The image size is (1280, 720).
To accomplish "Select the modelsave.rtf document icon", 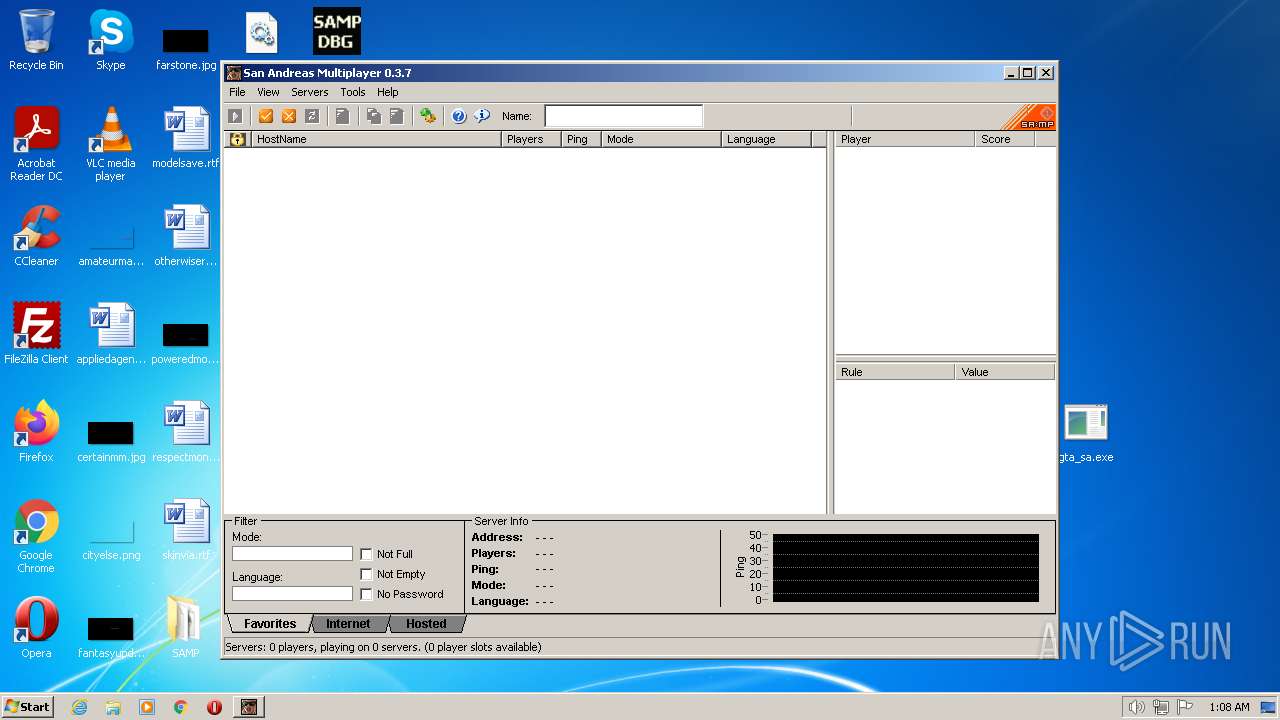I will [x=186, y=138].
